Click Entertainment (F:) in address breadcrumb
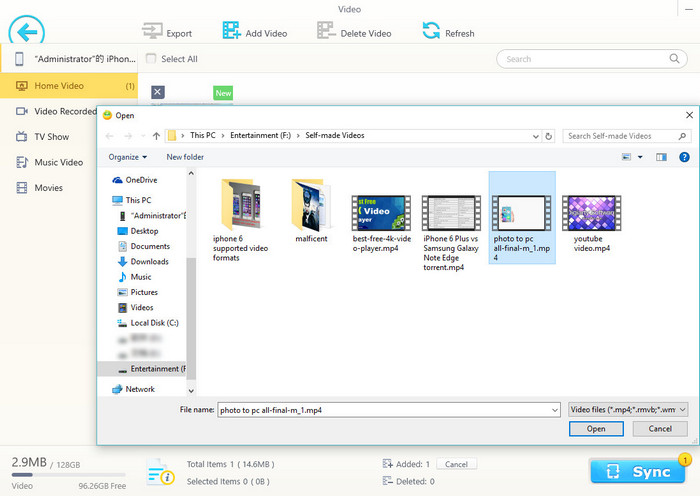This screenshot has height=496, width=700. click(260, 135)
